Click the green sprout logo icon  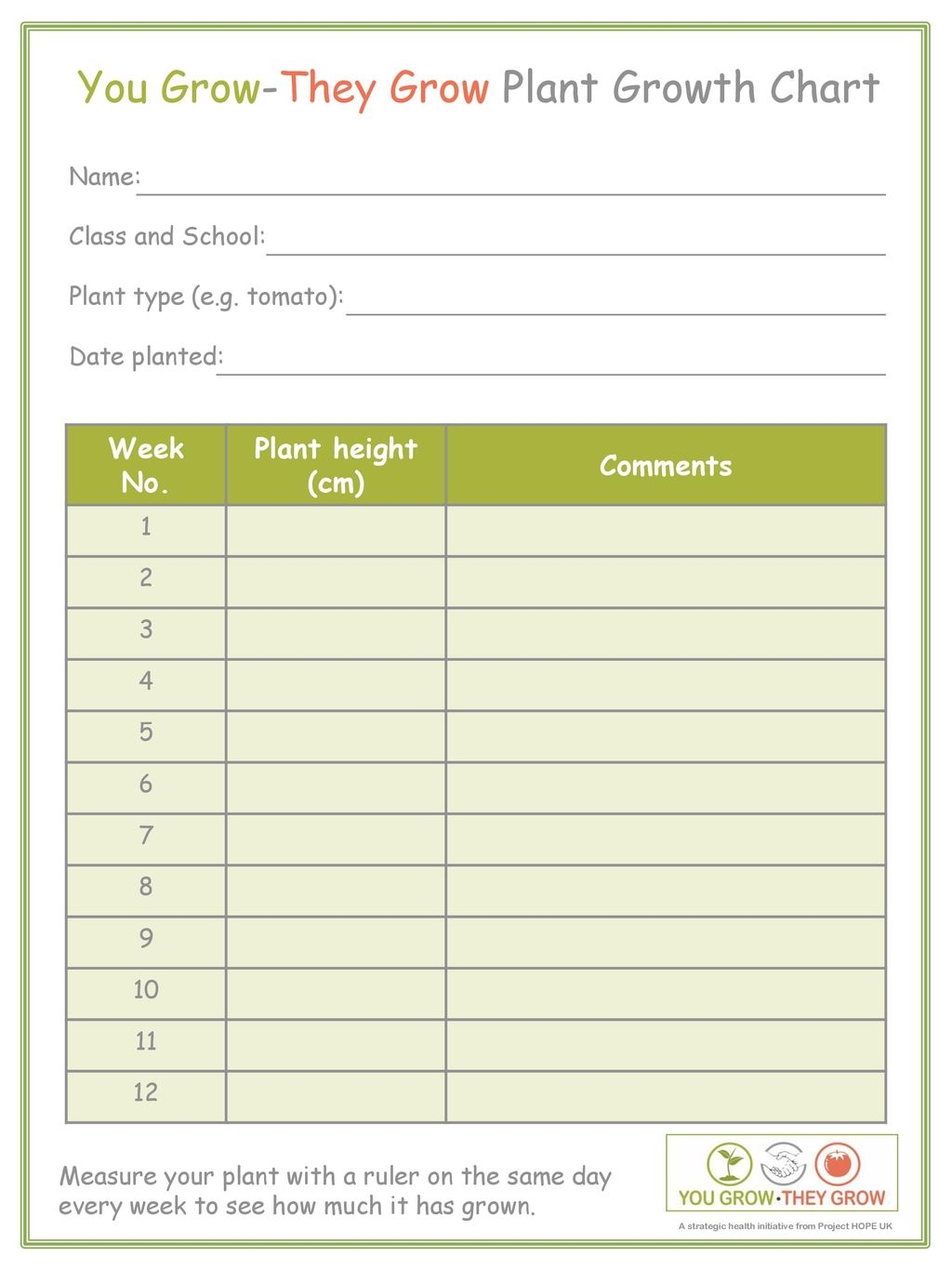(x=729, y=1164)
